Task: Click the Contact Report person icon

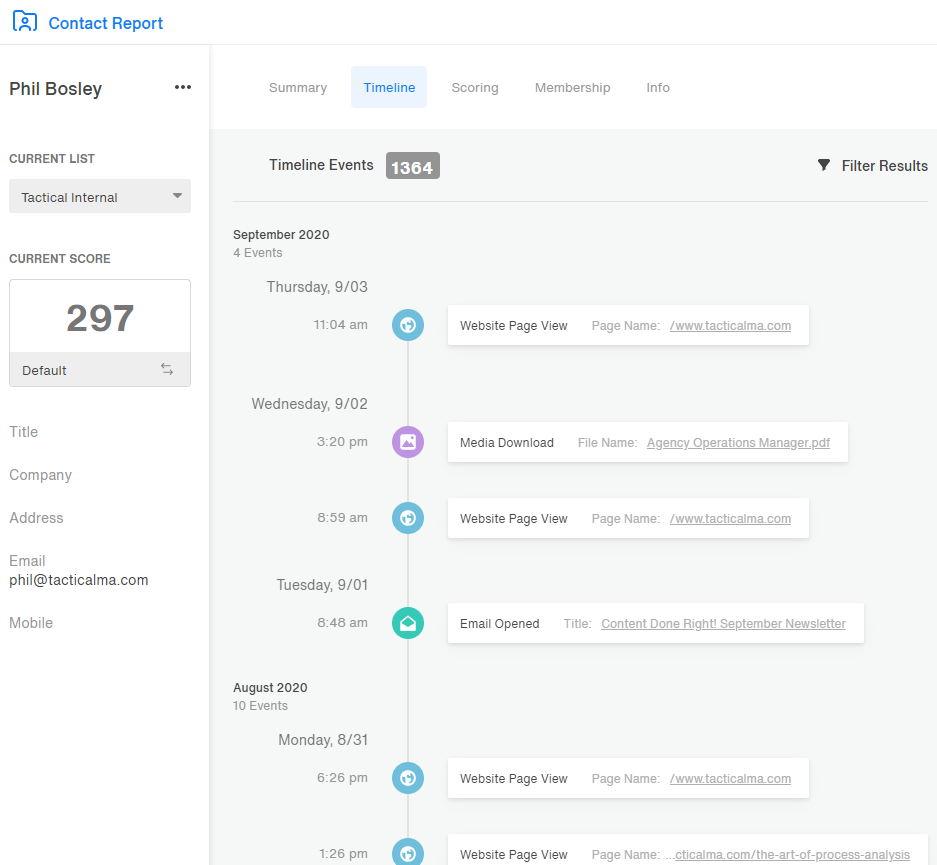Action: click(25, 22)
